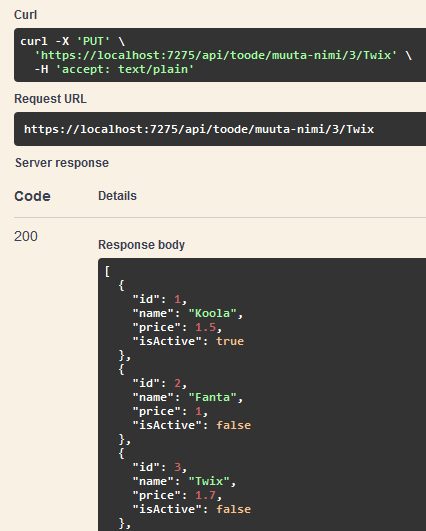426x531 pixels.
Task: Click the Response body label
Action: pyautogui.click(x=141, y=245)
